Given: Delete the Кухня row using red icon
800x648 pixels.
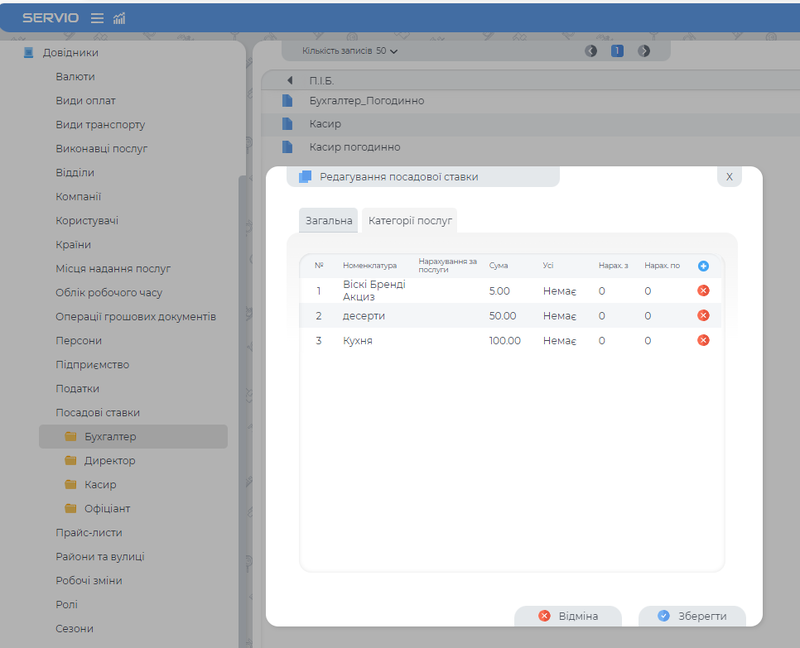Looking at the screenshot, I should point(703,341).
